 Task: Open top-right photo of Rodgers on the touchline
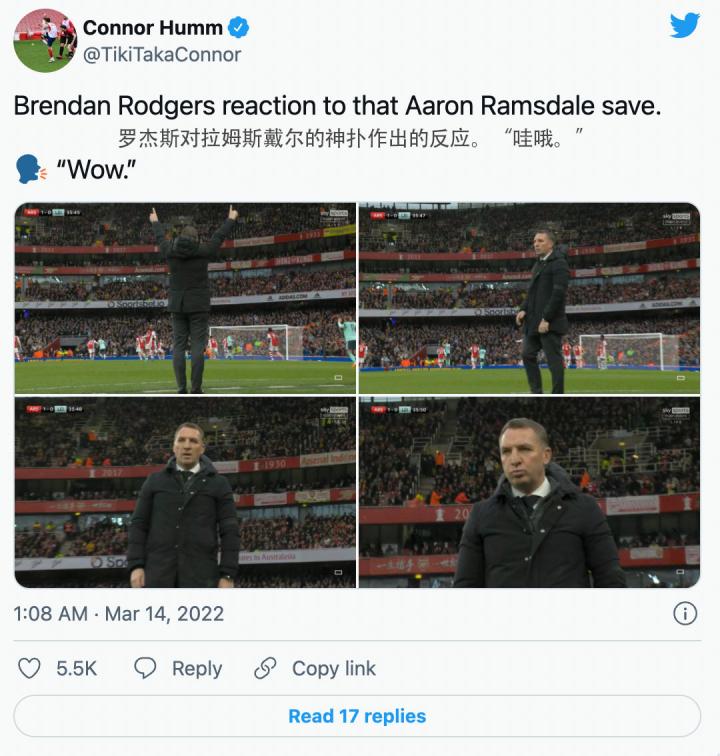(529, 298)
